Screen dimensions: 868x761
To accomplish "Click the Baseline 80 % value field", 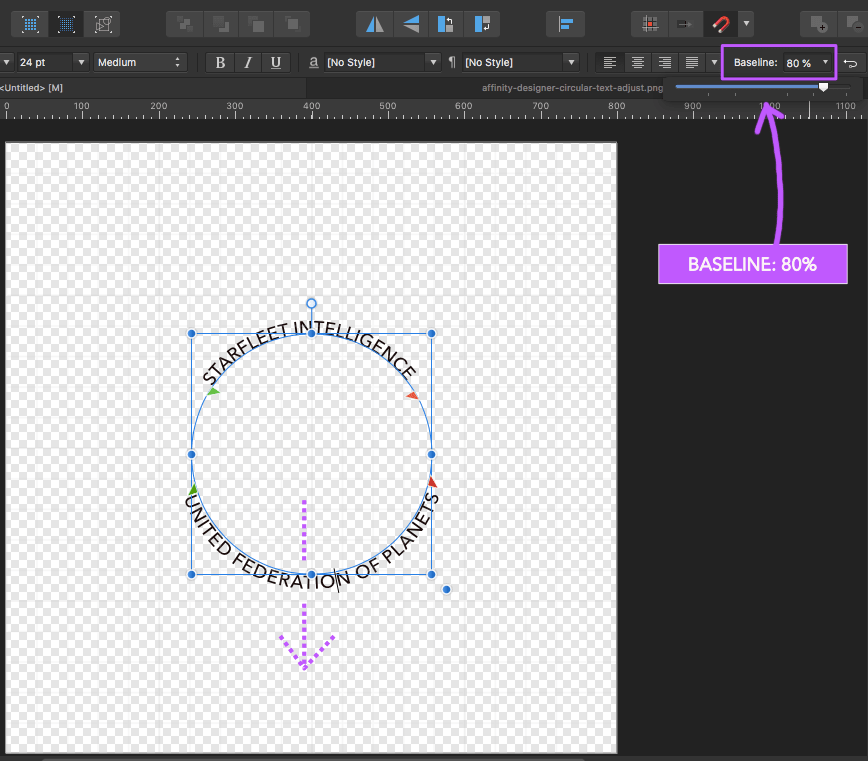I will (x=798, y=63).
